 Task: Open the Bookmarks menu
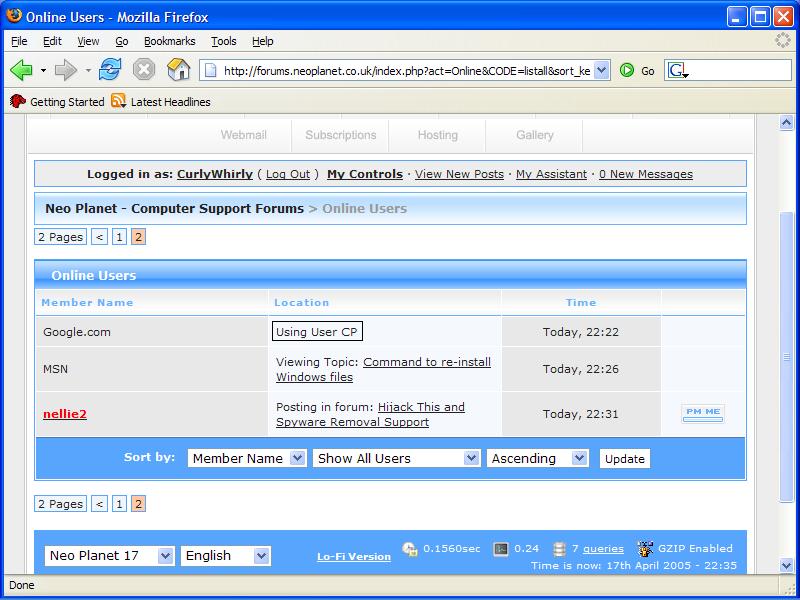(169, 41)
